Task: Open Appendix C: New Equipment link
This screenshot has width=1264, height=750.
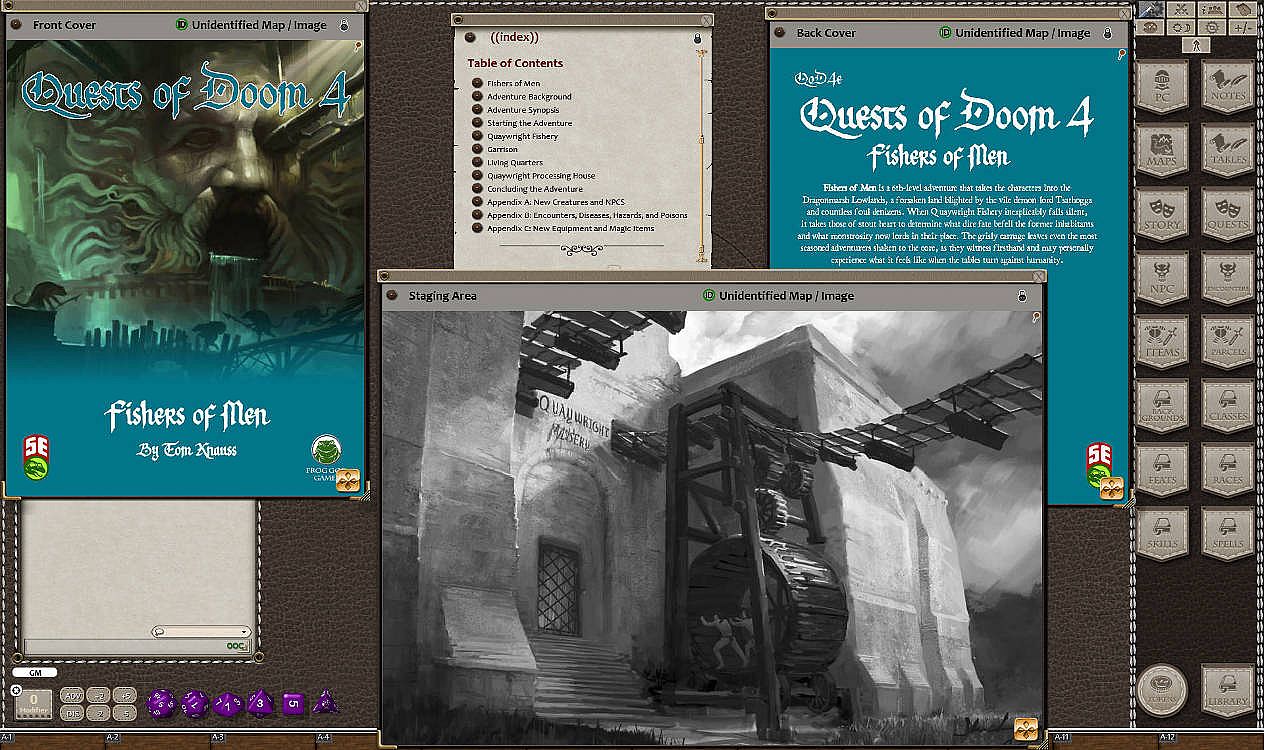Action: point(571,228)
